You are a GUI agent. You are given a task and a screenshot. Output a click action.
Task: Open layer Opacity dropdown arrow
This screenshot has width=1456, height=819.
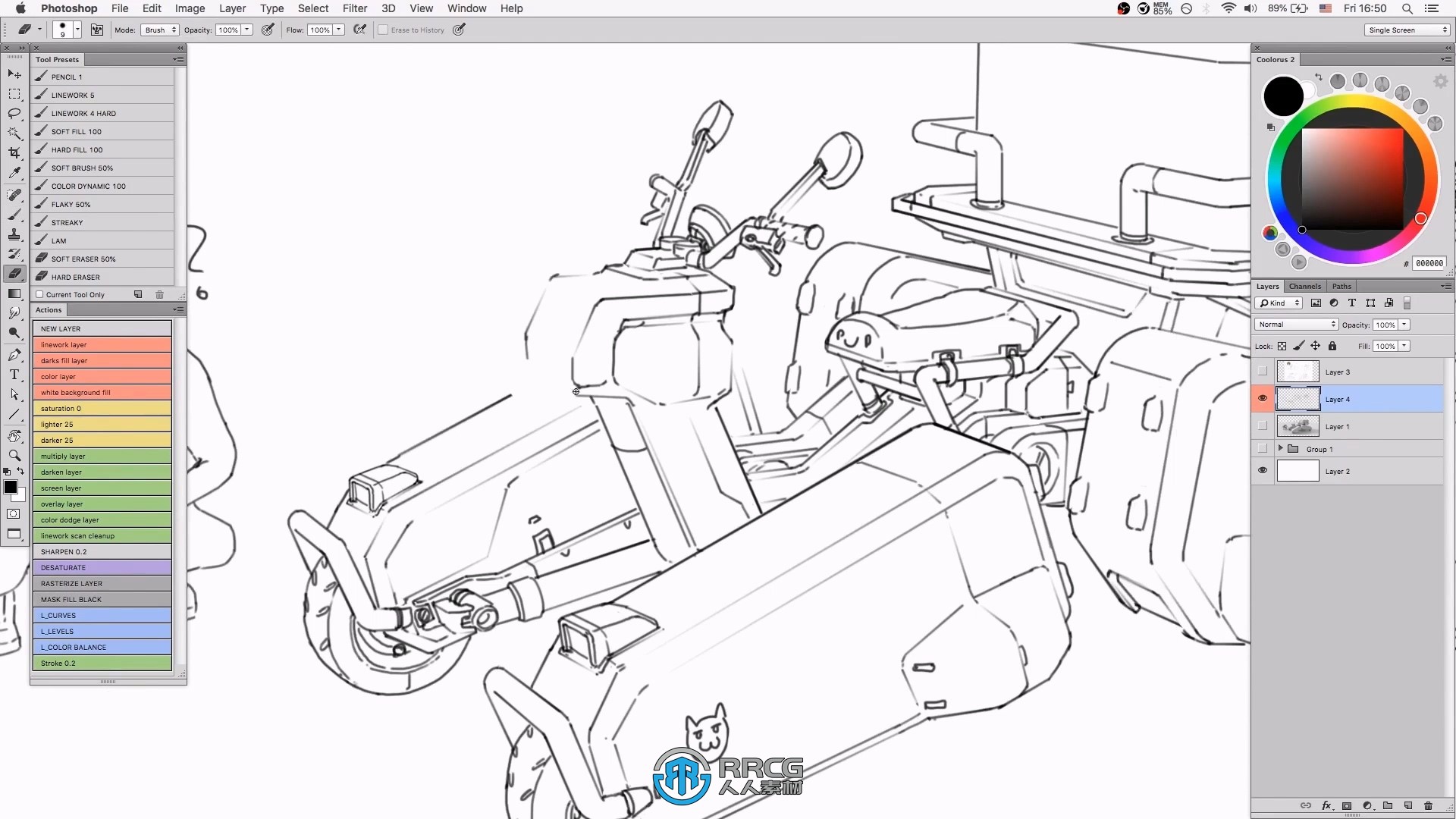click(1404, 324)
